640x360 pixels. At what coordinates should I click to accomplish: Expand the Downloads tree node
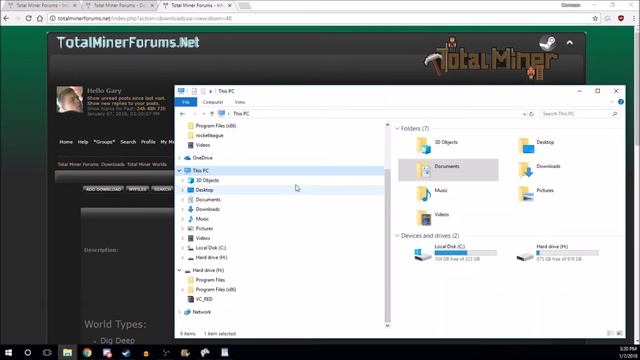[182, 209]
